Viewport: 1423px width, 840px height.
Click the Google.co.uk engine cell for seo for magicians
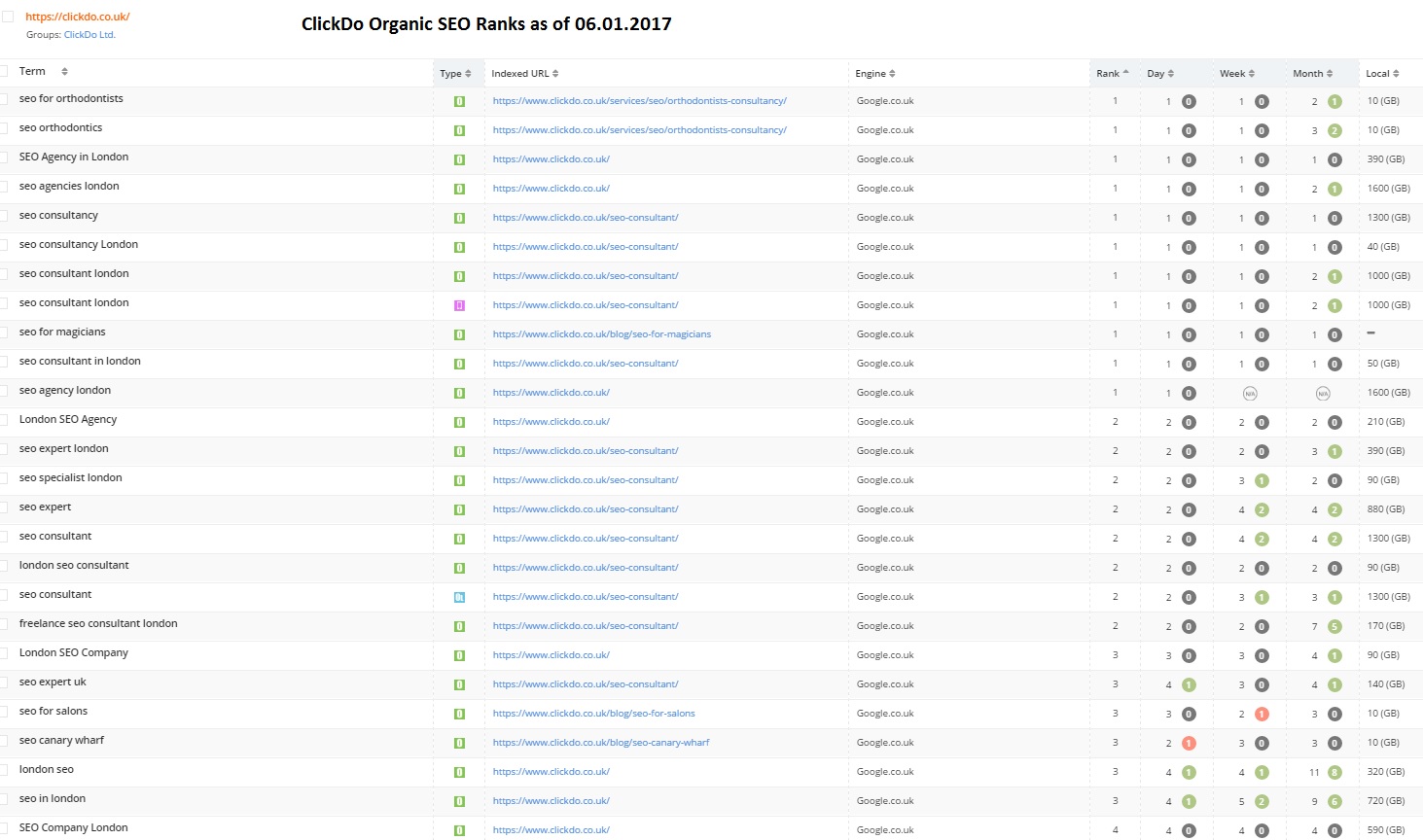pyautogui.click(x=885, y=334)
